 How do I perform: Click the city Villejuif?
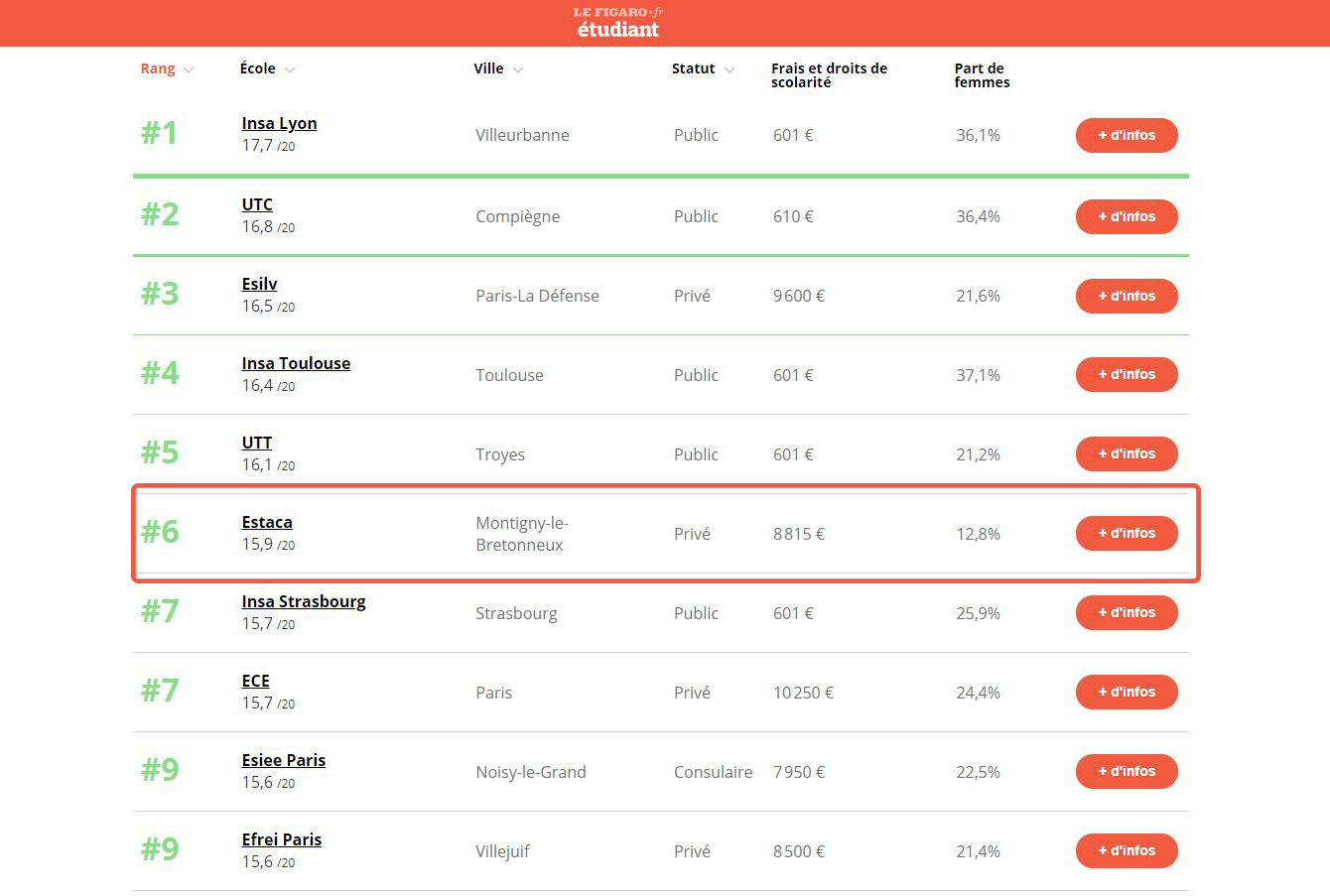pos(502,851)
